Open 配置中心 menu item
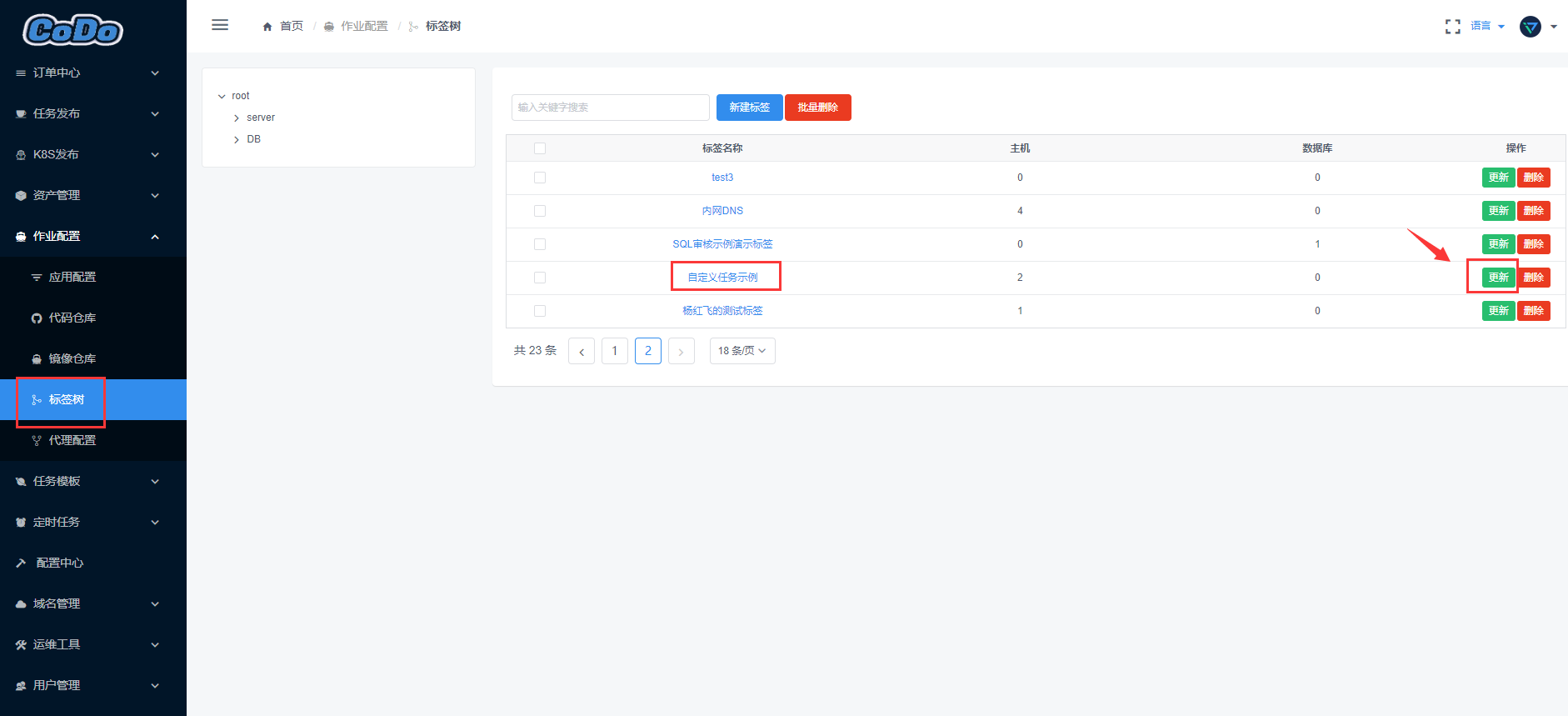 [x=93, y=563]
